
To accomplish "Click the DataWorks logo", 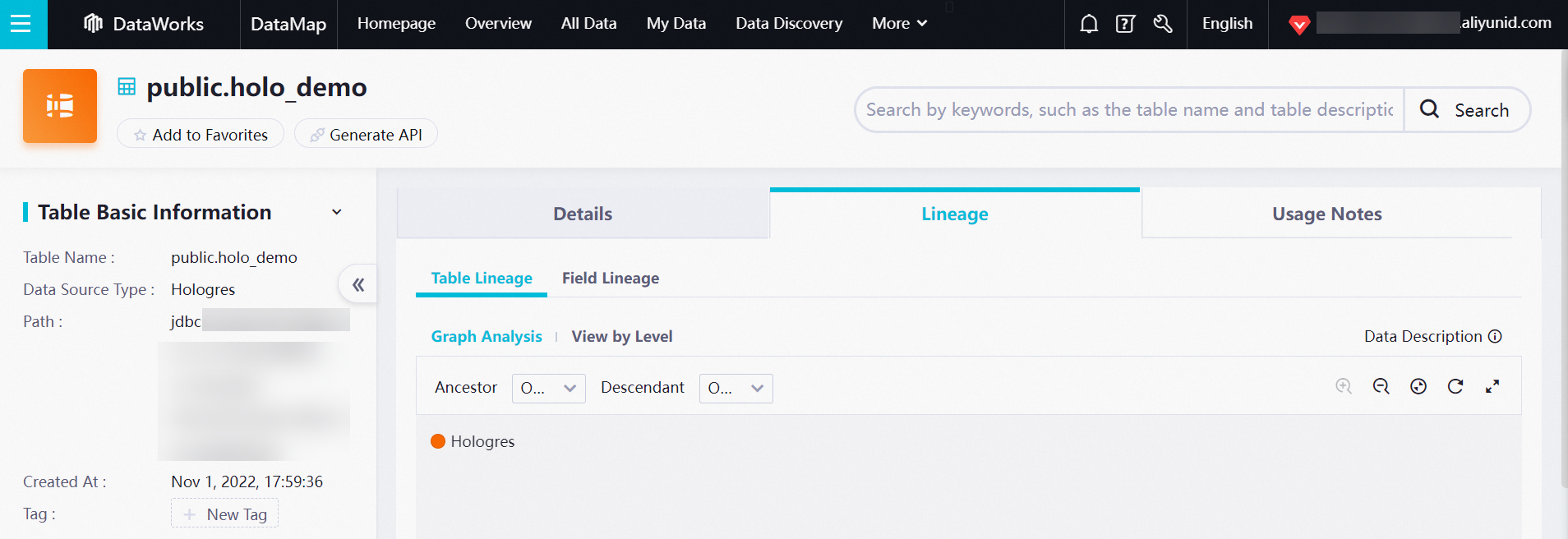I will click(x=144, y=24).
